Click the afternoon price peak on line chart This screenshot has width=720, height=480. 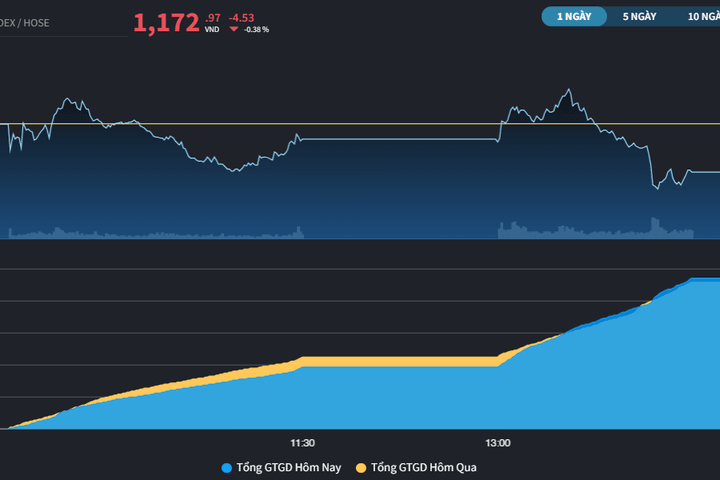569,90
